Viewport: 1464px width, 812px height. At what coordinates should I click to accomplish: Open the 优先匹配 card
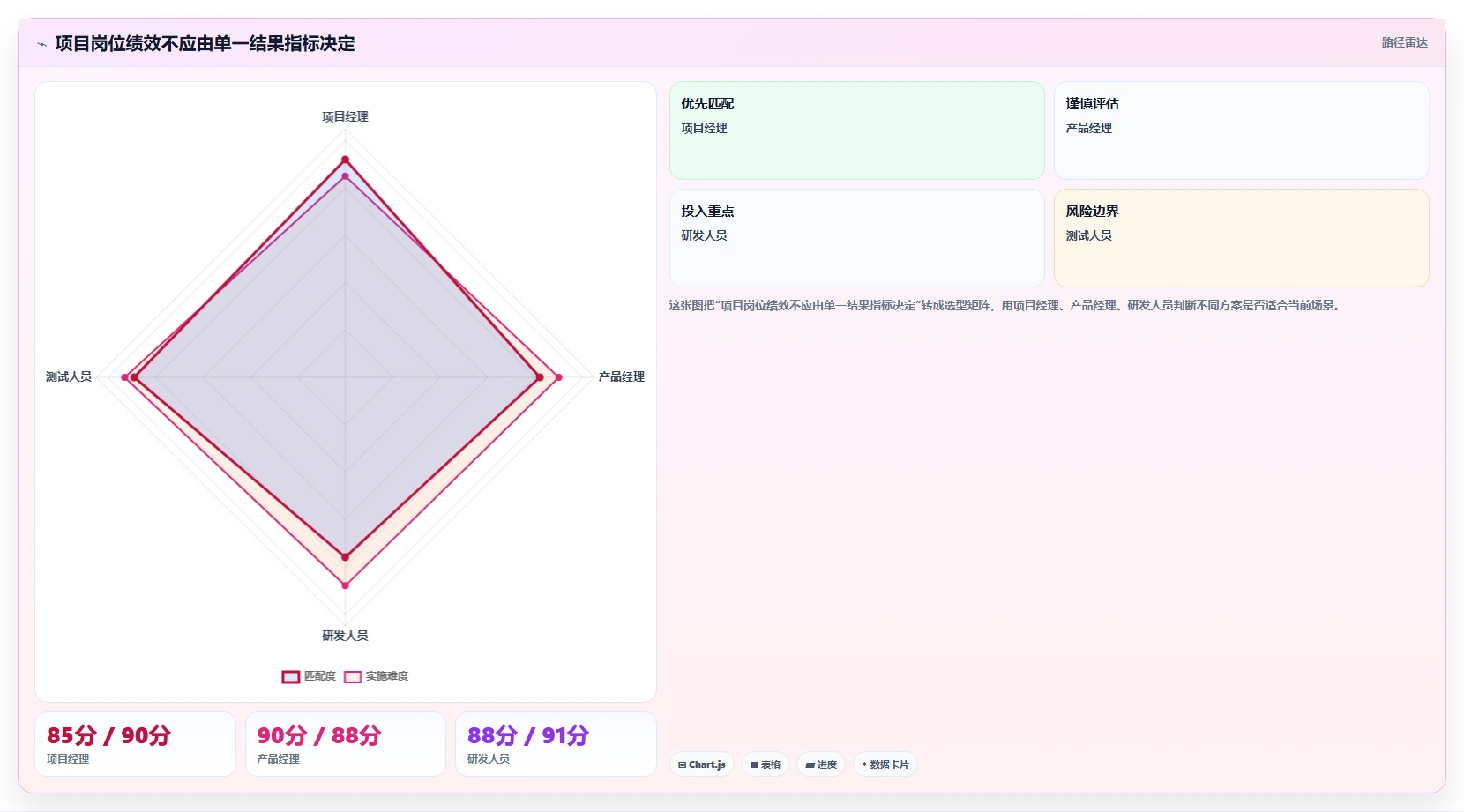click(x=856, y=130)
